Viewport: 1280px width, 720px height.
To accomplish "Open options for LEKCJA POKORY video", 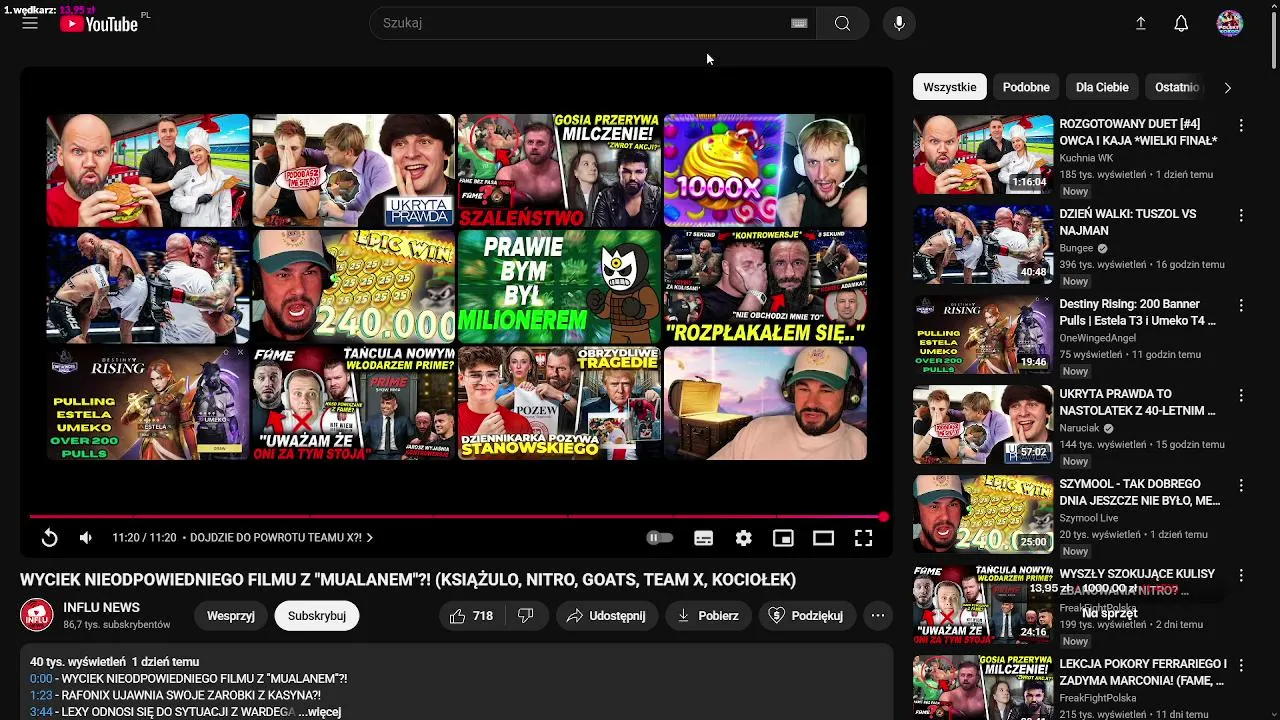I will click(x=1241, y=666).
